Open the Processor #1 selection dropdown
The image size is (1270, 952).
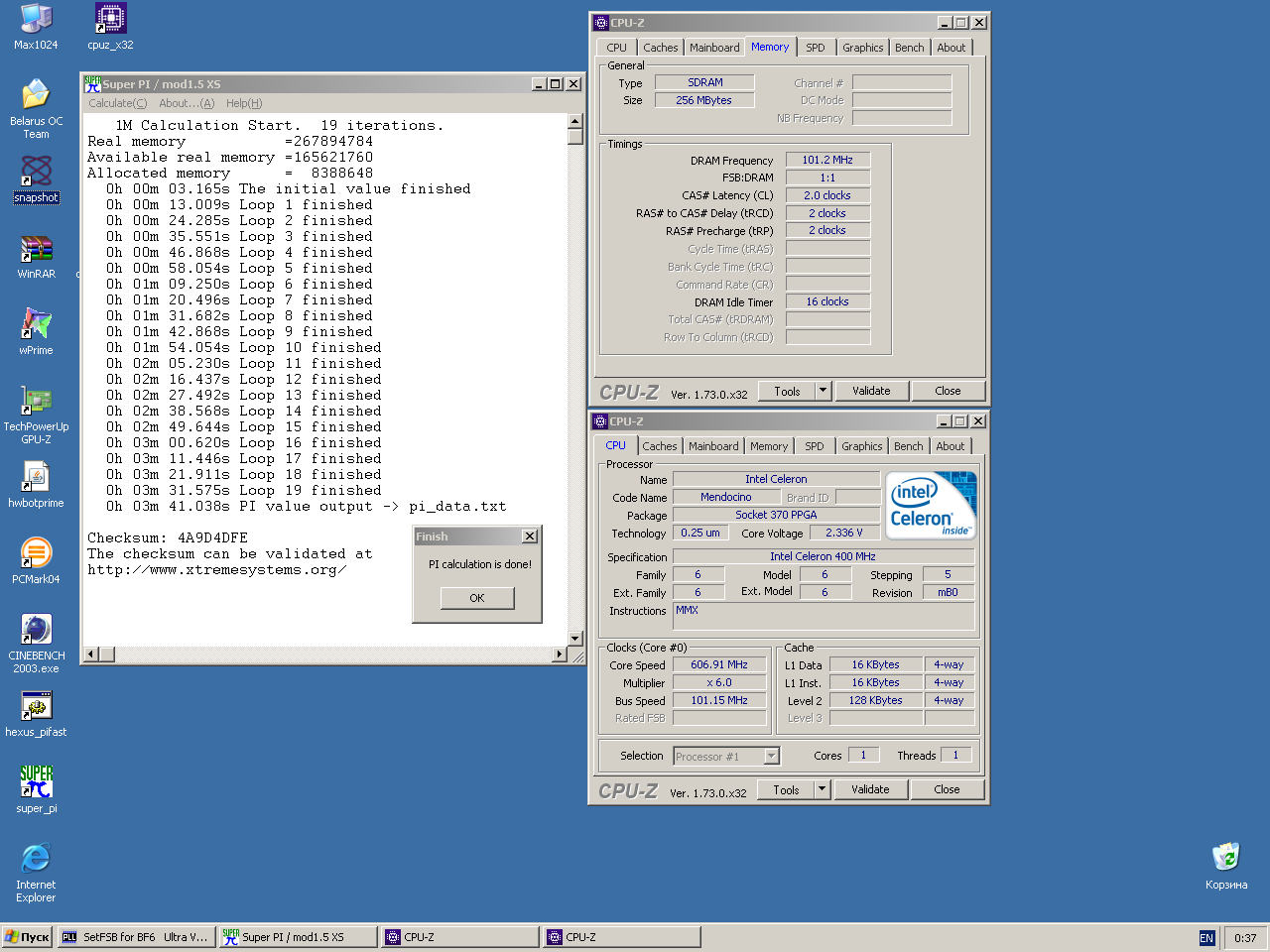[726, 757]
